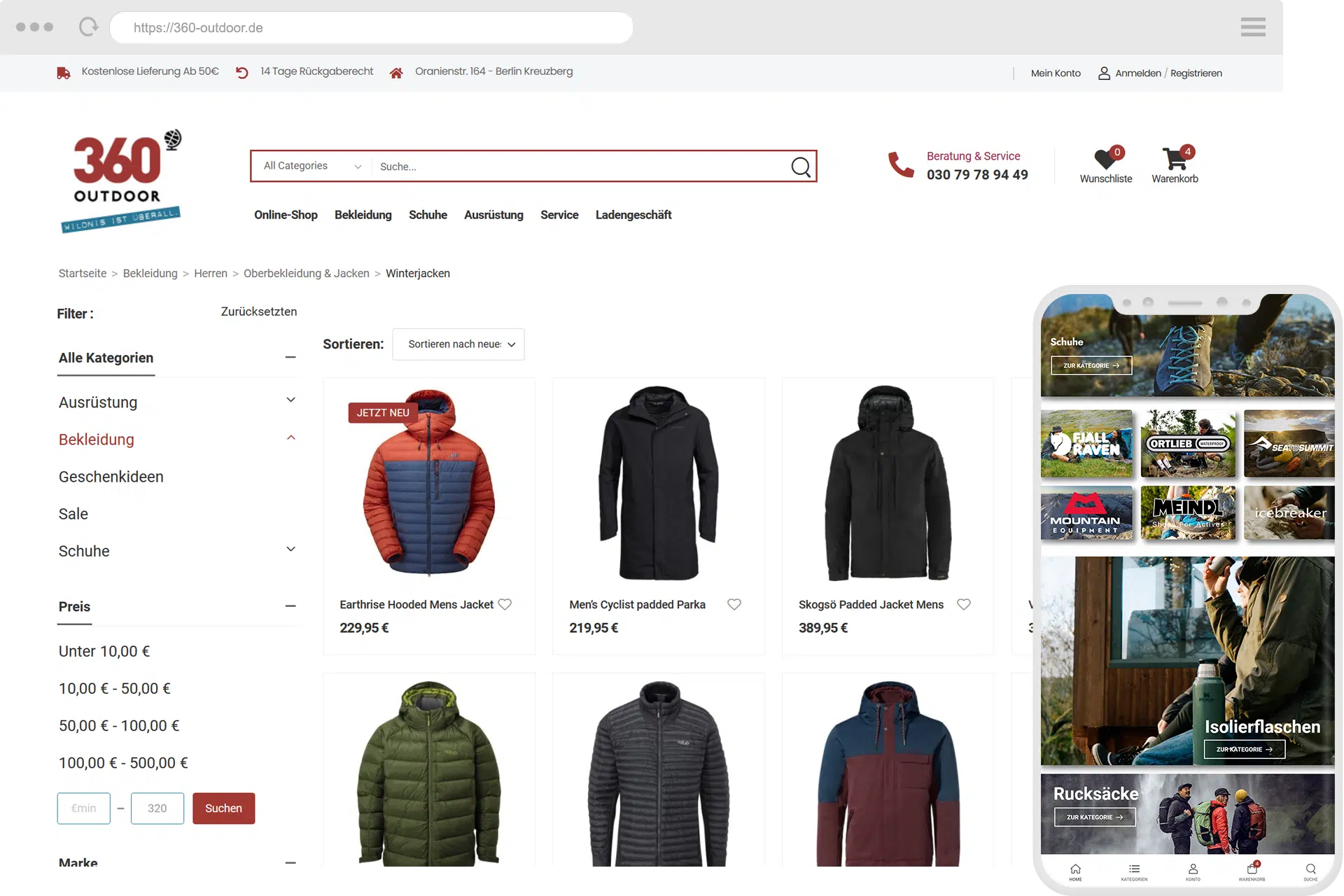The image size is (1344, 896).
Task: Click the Anmelden user icon
Action: click(x=1104, y=73)
